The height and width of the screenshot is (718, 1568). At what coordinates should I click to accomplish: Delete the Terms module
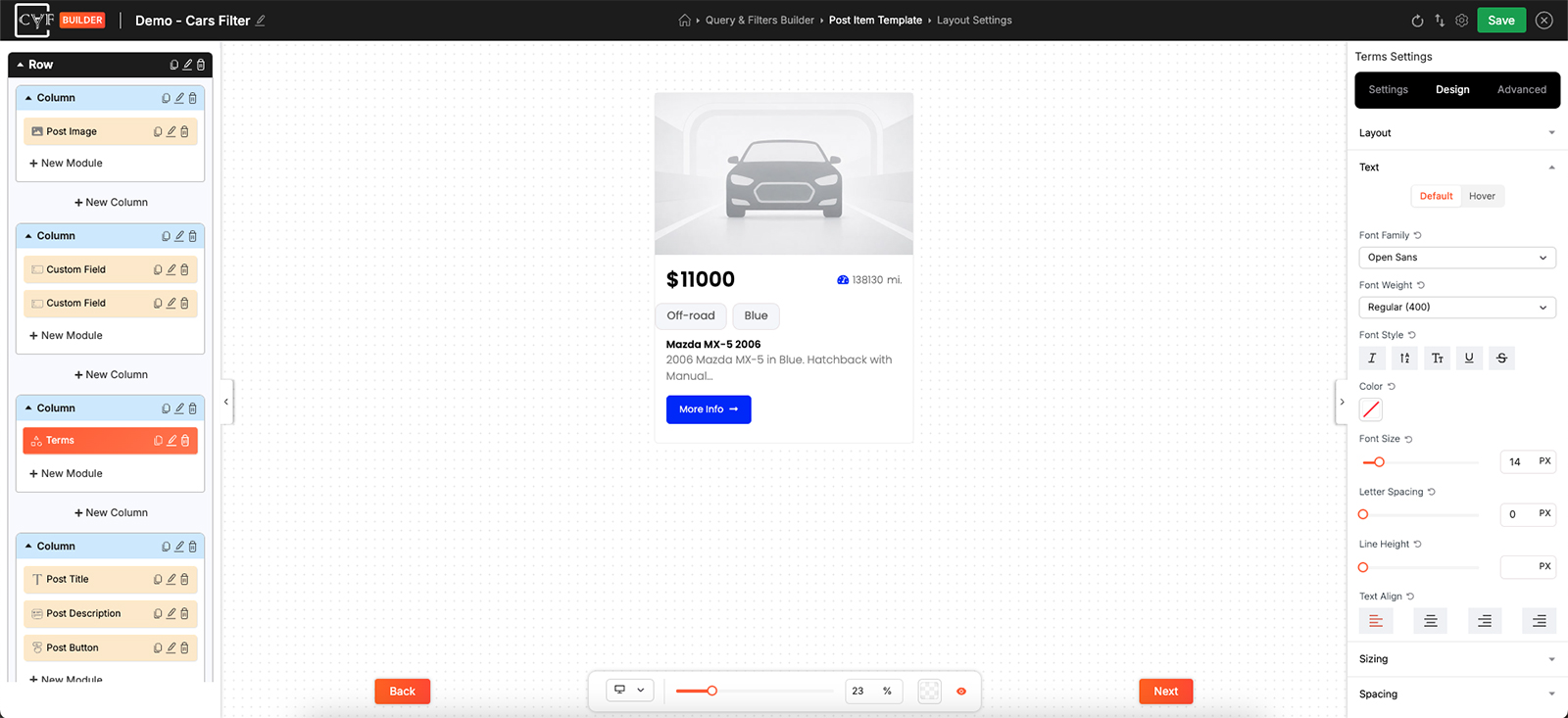(185, 441)
